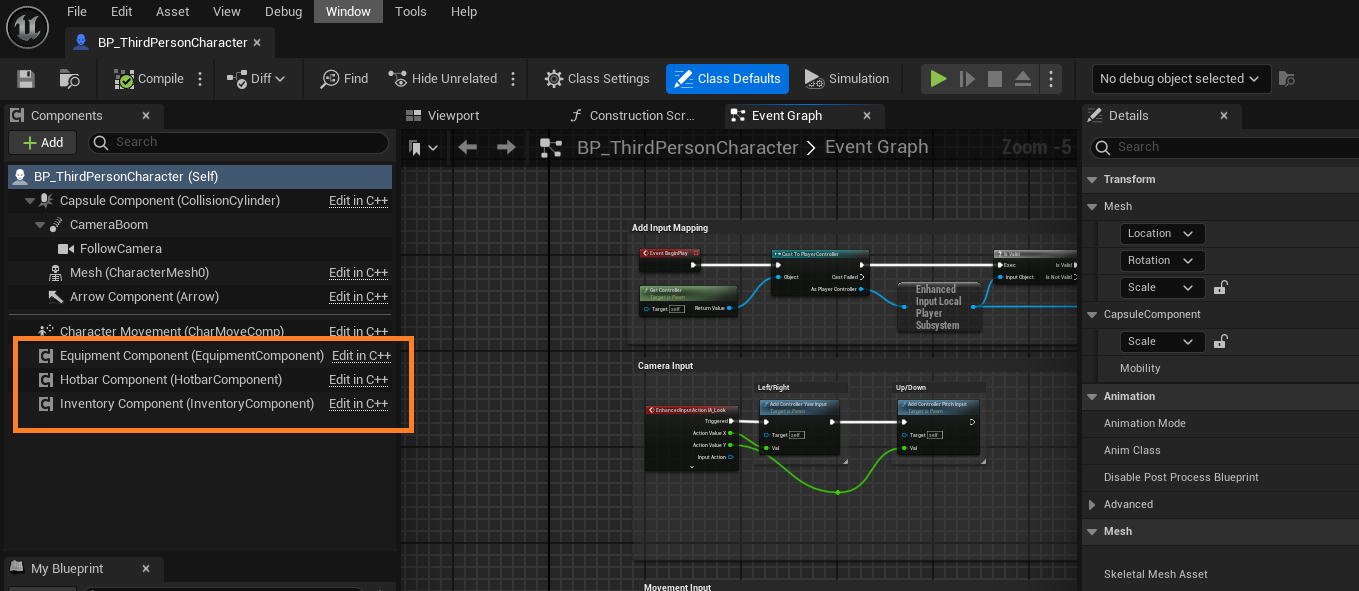The image size is (1359, 591).
Task: Click Edit in C++ for Inventory Component
Action: pyautogui.click(x=359, y=404)
